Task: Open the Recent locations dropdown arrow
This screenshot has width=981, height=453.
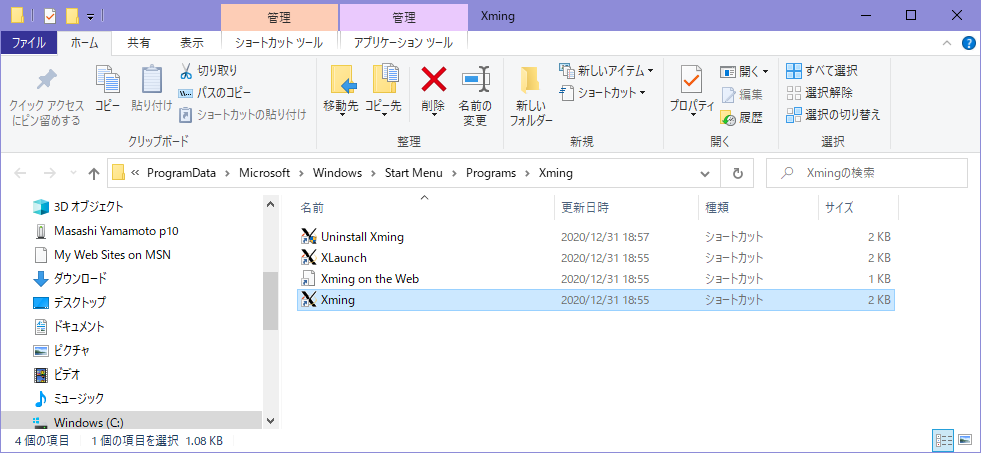Action: click(x=74, y=173)
